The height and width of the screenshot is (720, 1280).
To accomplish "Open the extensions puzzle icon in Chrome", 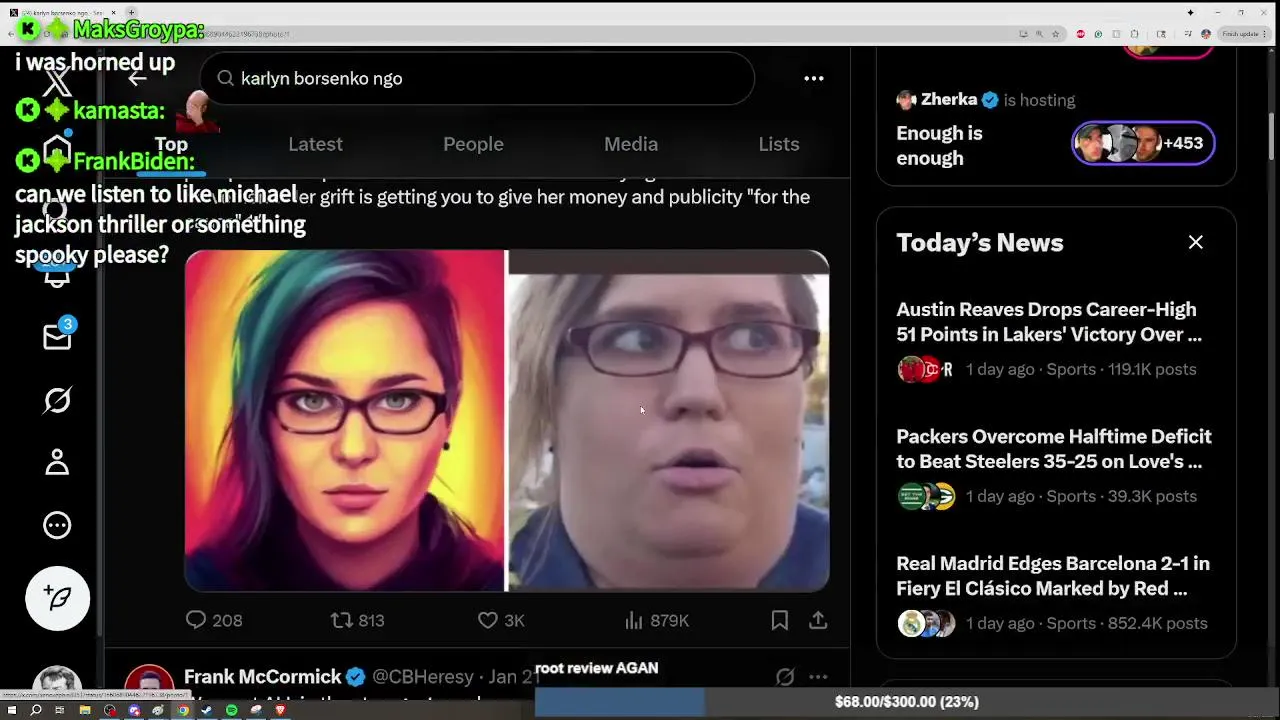I will point(1134,34).
